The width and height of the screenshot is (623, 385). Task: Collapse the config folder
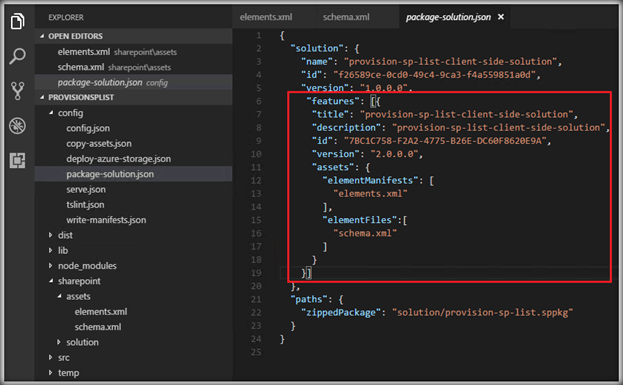pyautogui.click(x=51, y=113)
